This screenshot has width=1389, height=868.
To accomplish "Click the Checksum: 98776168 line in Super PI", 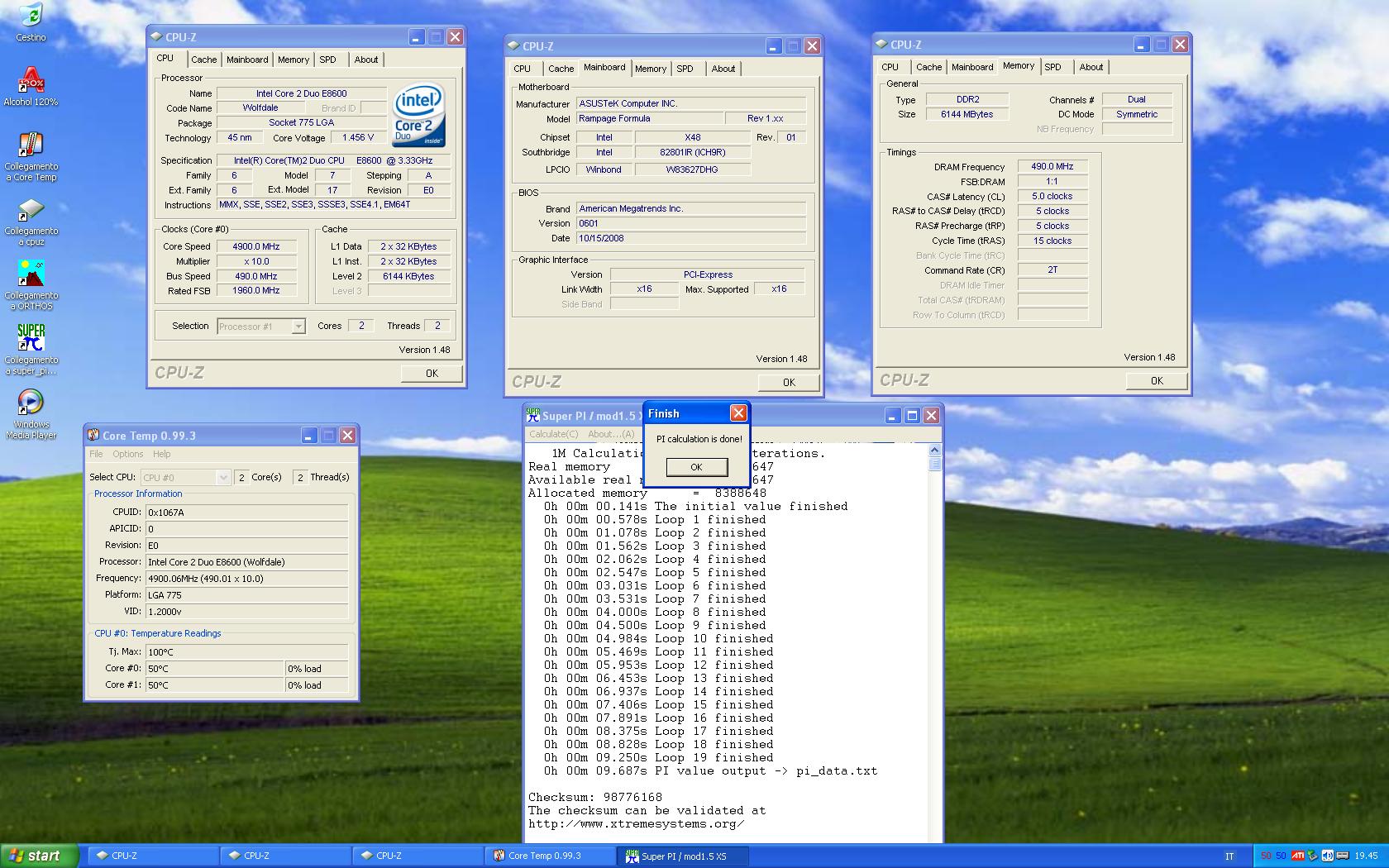I will coord(595,797).
